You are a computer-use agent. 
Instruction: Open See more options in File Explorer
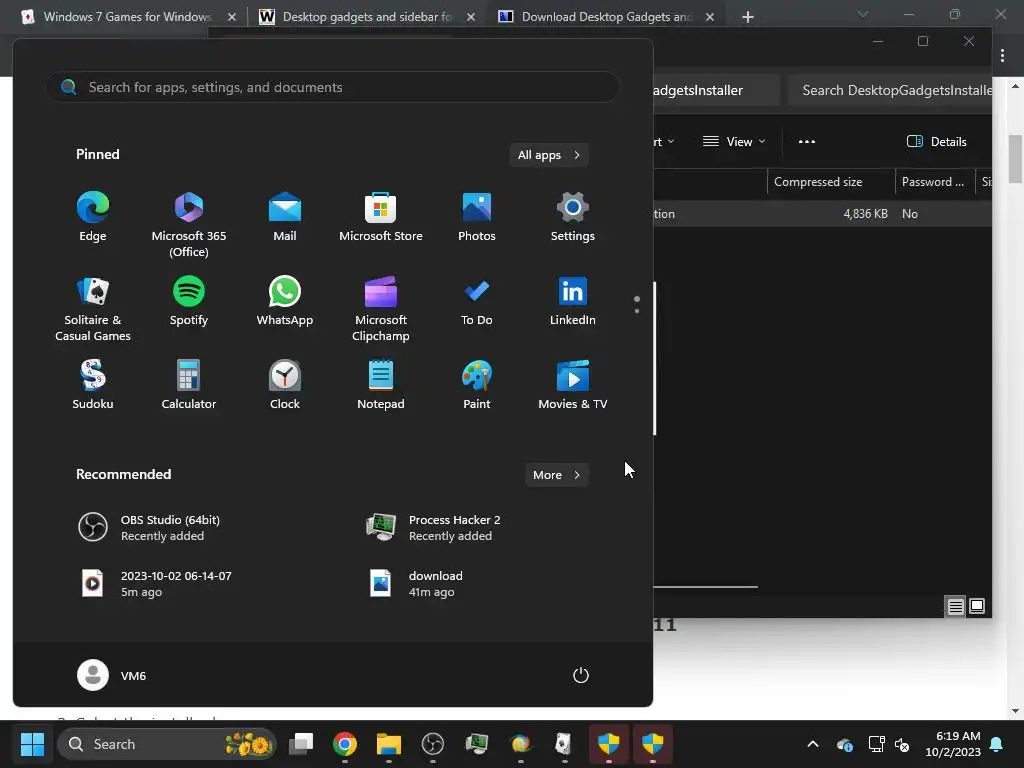pos(807,142)
